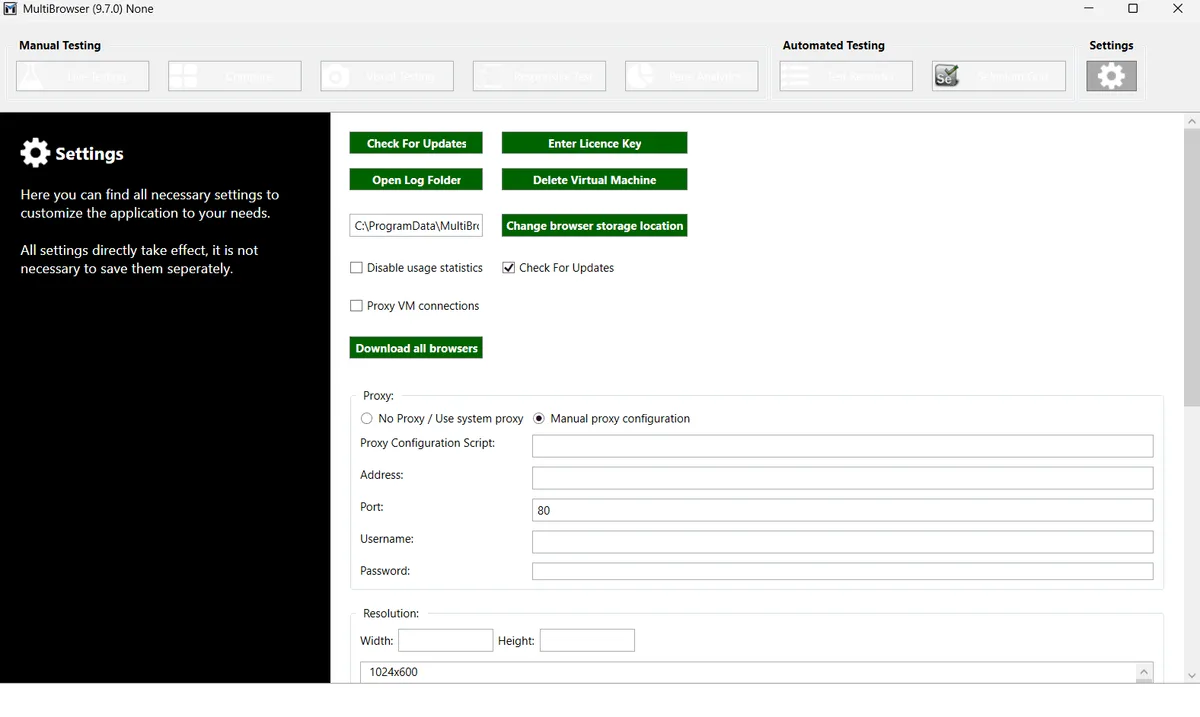Open Selenium Grid with the Se icon
Screen dimensions: 1200x717
click(x=998, y=76)
